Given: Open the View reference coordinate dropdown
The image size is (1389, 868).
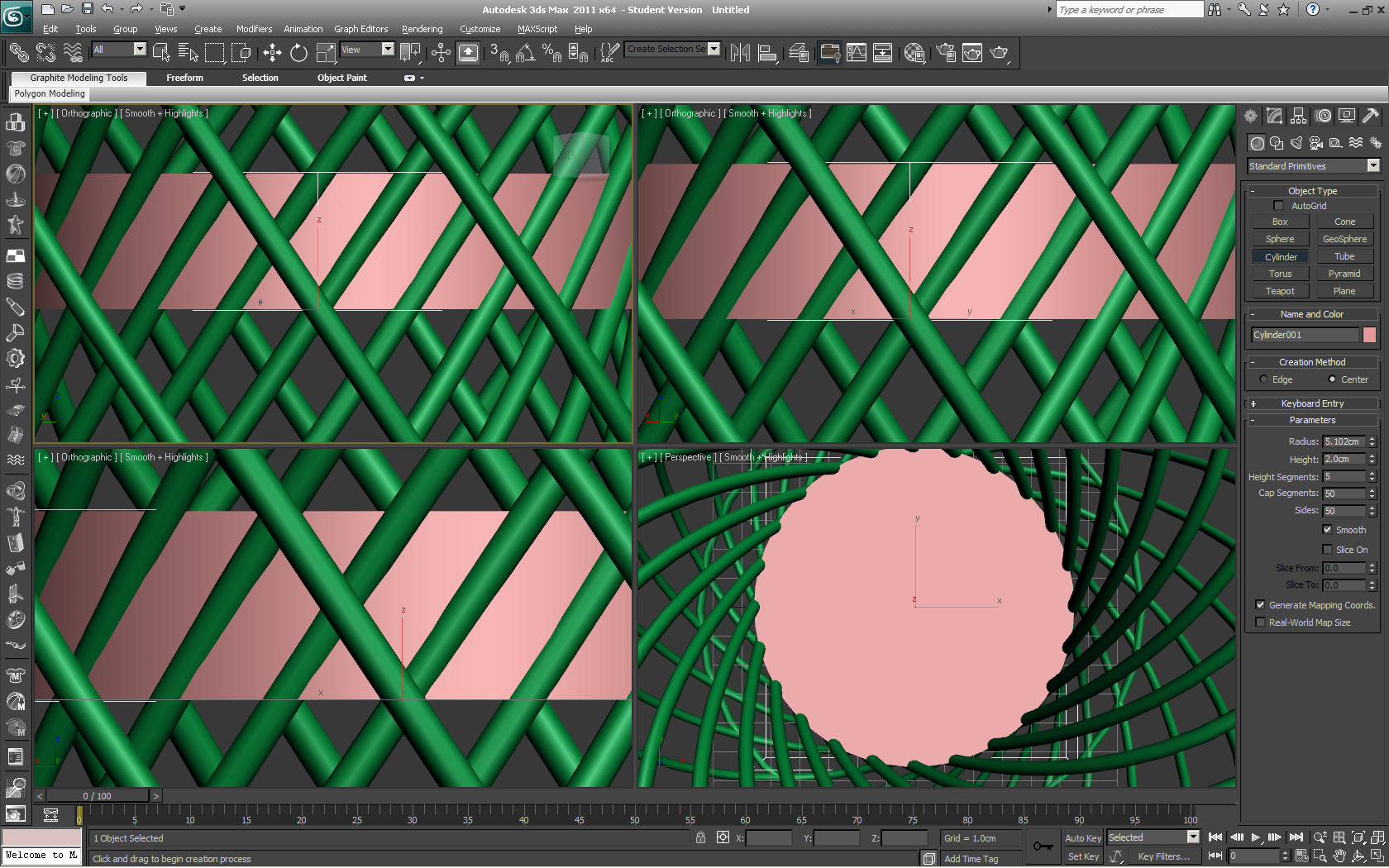Looking at the screenshot, I should click(x=367, y=50).
